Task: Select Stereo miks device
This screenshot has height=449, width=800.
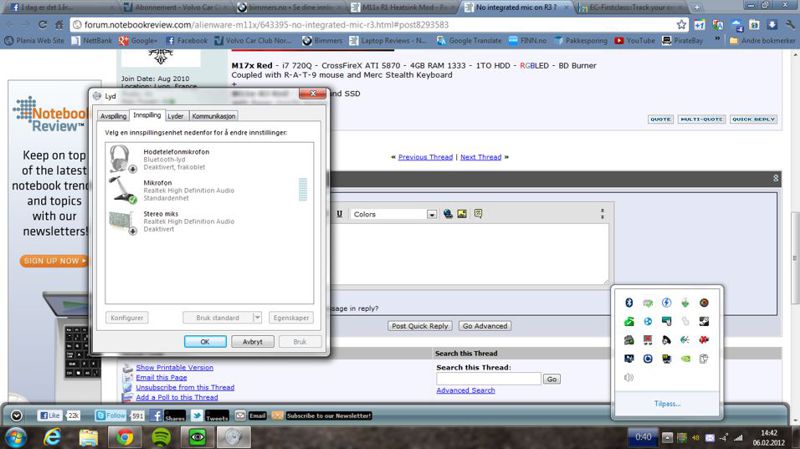Action: [x=209, y=221]
